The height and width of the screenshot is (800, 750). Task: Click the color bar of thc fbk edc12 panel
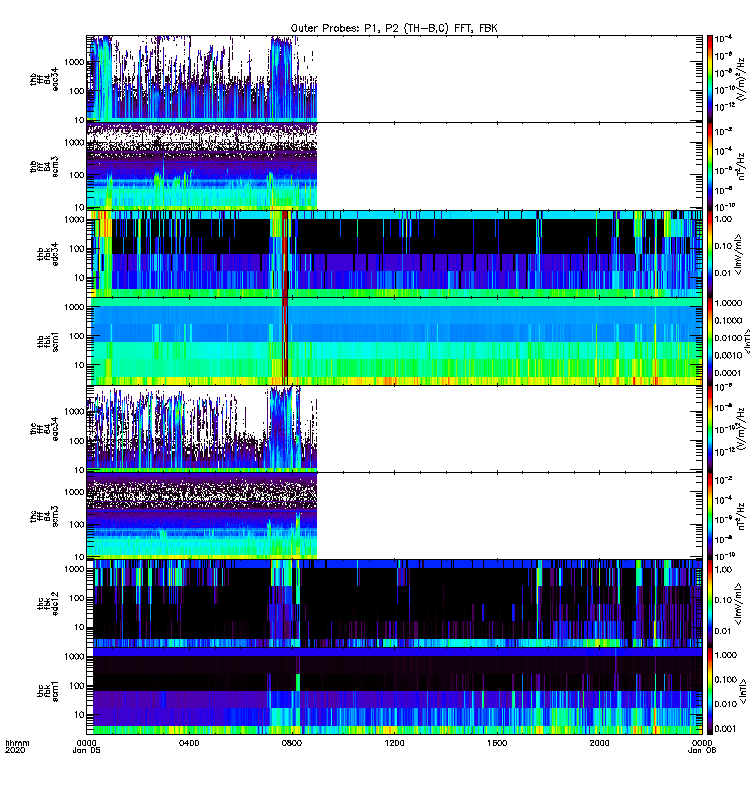(x=709, y=604)
